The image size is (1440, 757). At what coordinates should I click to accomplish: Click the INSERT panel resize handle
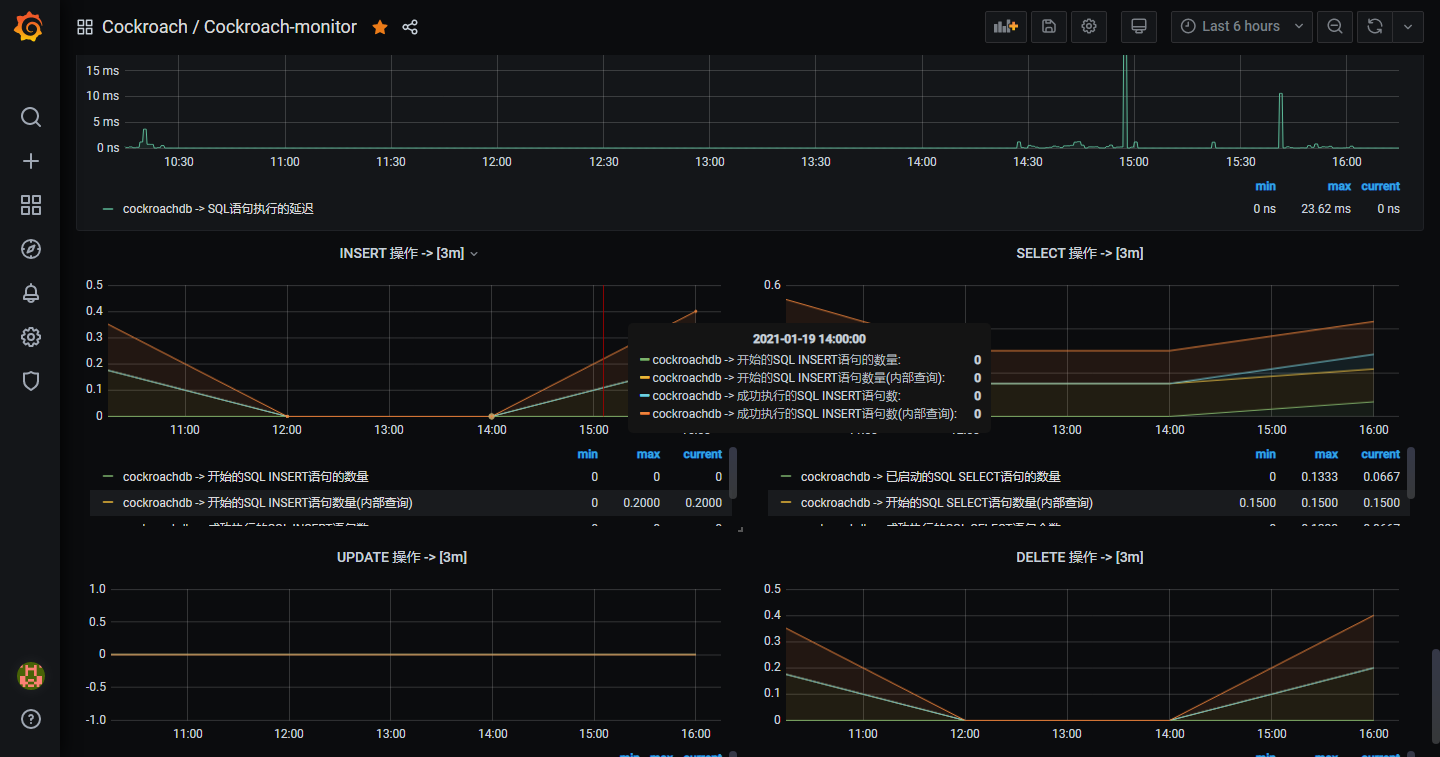[740, 529]
